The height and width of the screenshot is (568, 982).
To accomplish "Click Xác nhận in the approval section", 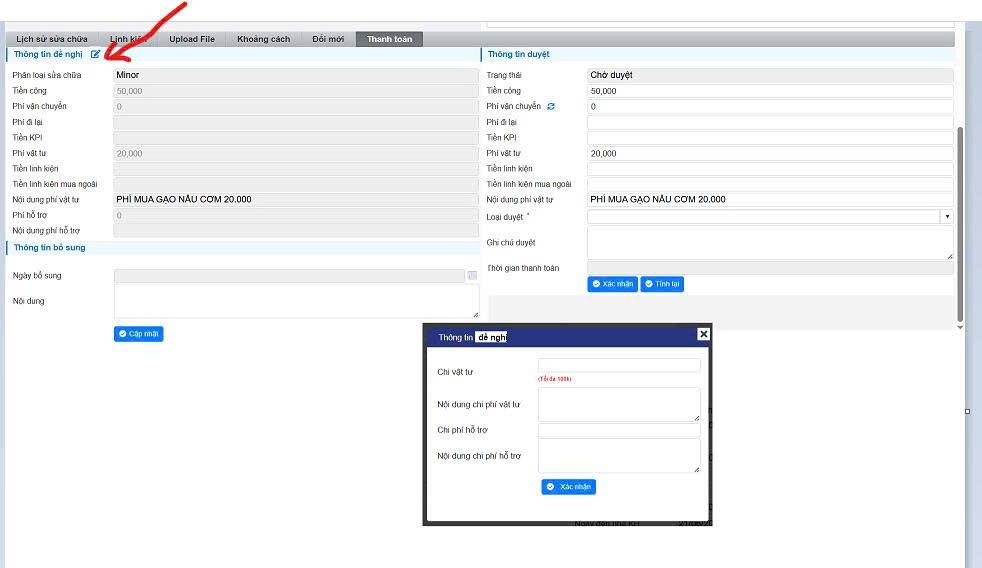I will pyautogui.click(x=613, y=284).
